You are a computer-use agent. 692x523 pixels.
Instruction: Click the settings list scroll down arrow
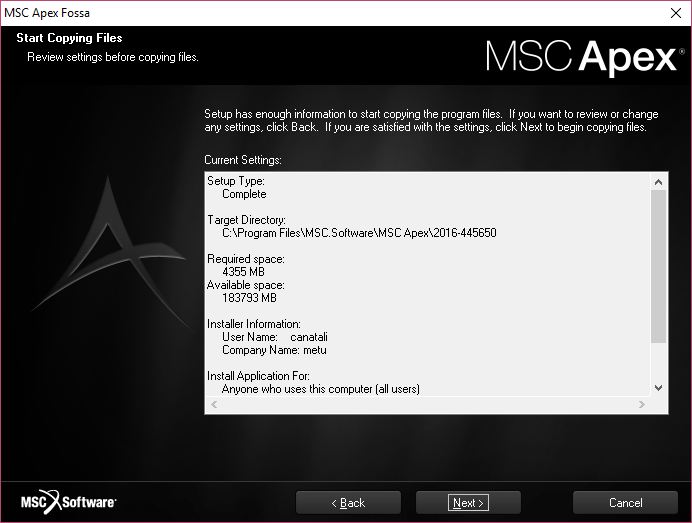tap(658, 388)
